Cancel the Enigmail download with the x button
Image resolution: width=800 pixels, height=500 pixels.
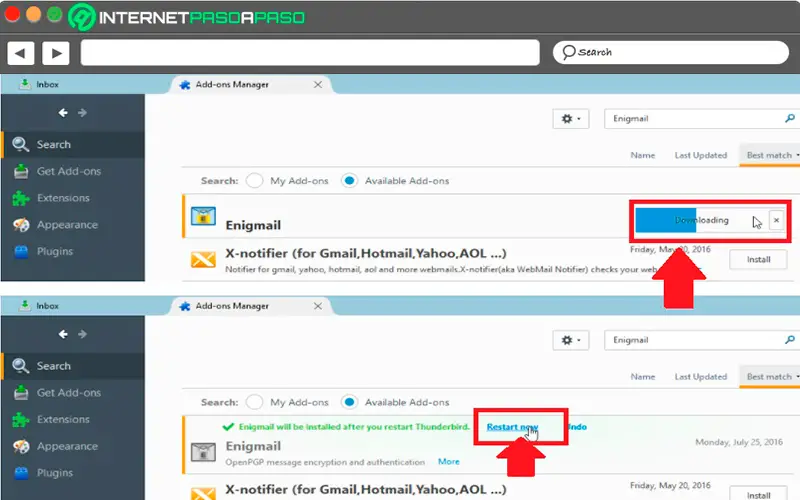[777, 220]
